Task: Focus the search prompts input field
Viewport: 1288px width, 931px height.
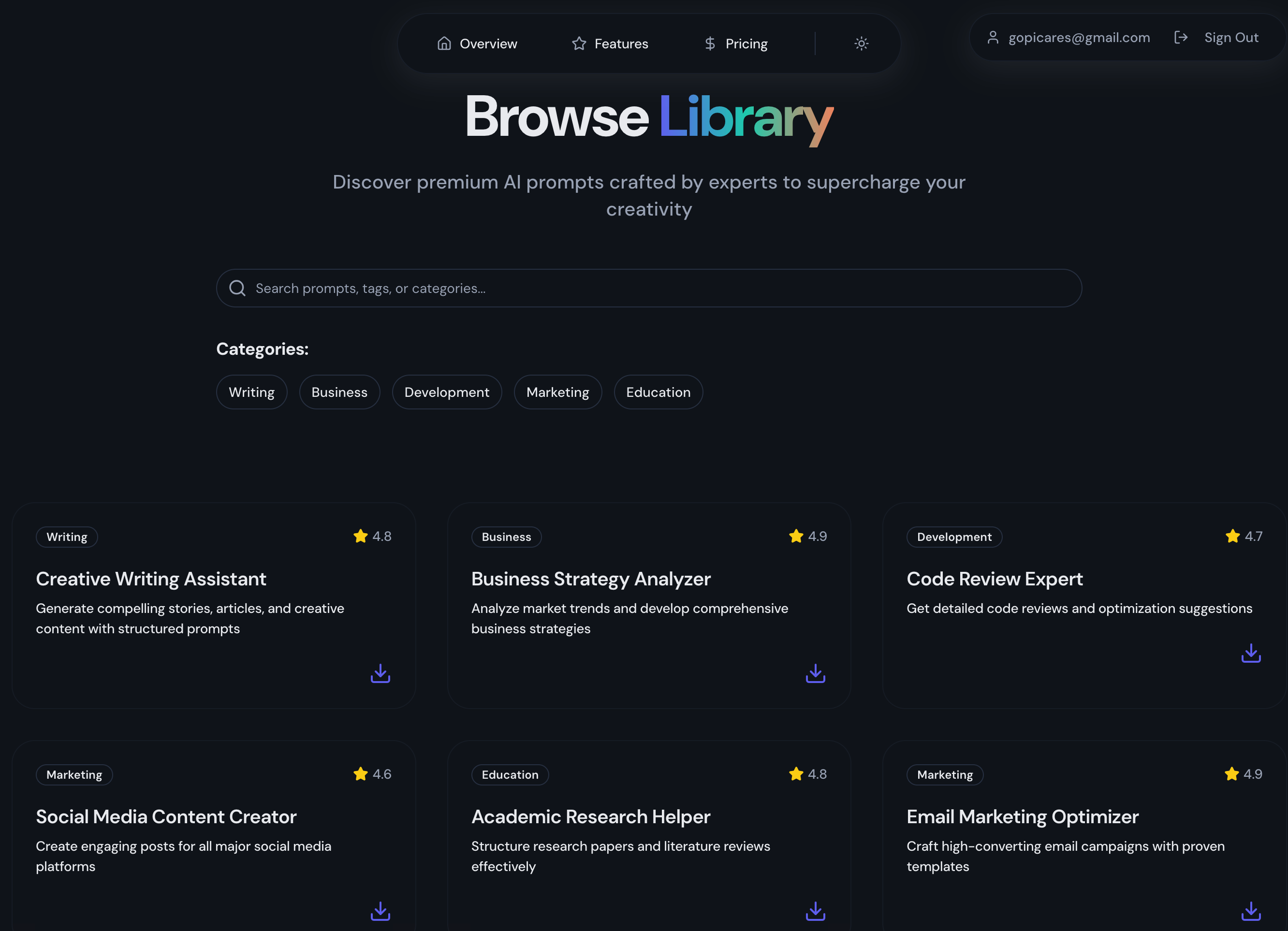Action: pos(648,288)
